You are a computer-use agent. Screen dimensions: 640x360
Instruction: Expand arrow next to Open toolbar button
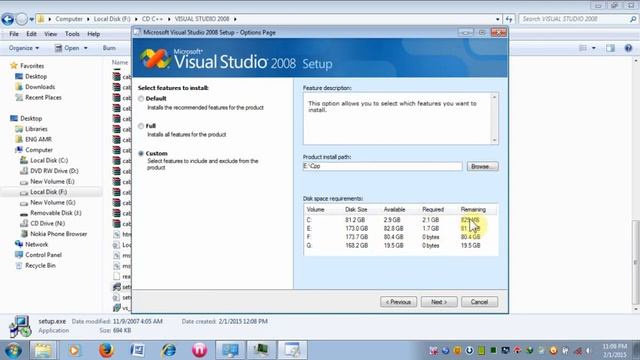[86, 48]
